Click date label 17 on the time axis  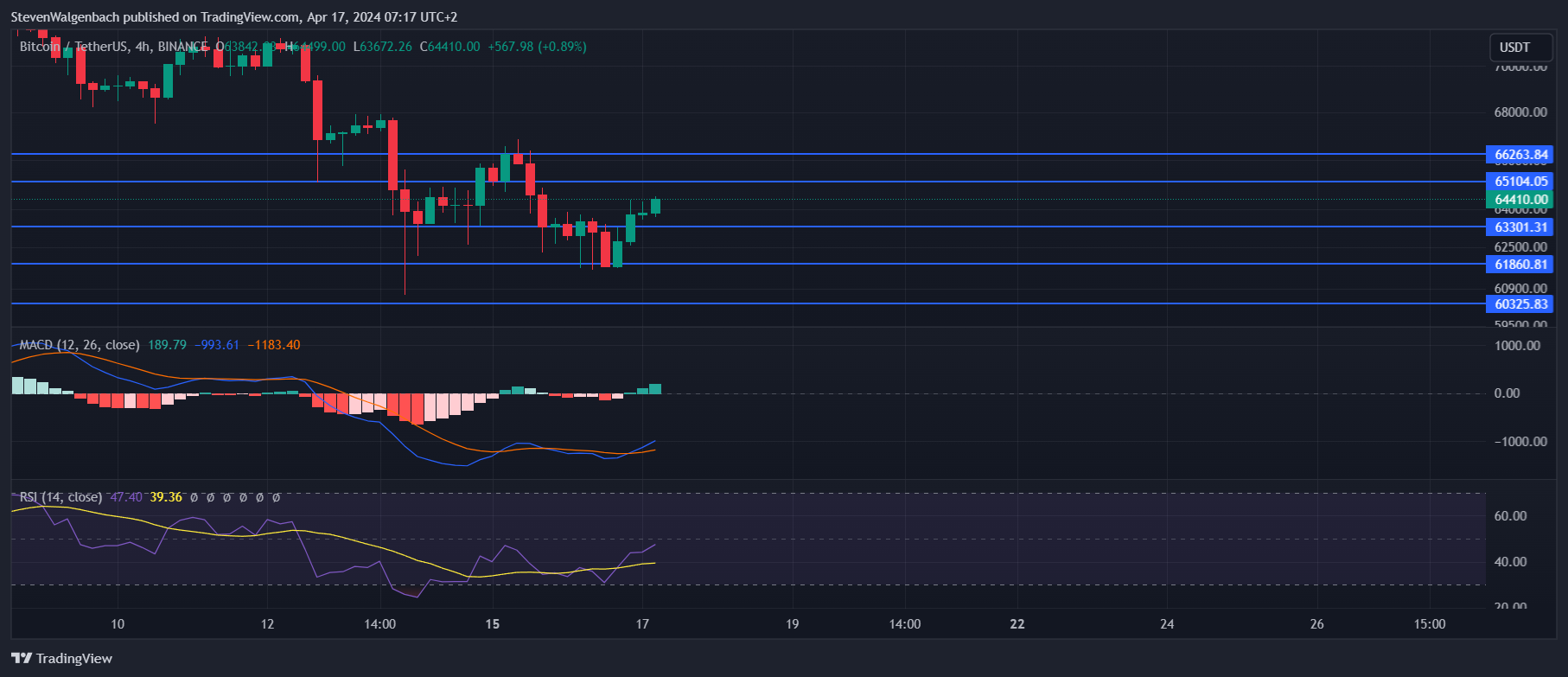point(642,624)
